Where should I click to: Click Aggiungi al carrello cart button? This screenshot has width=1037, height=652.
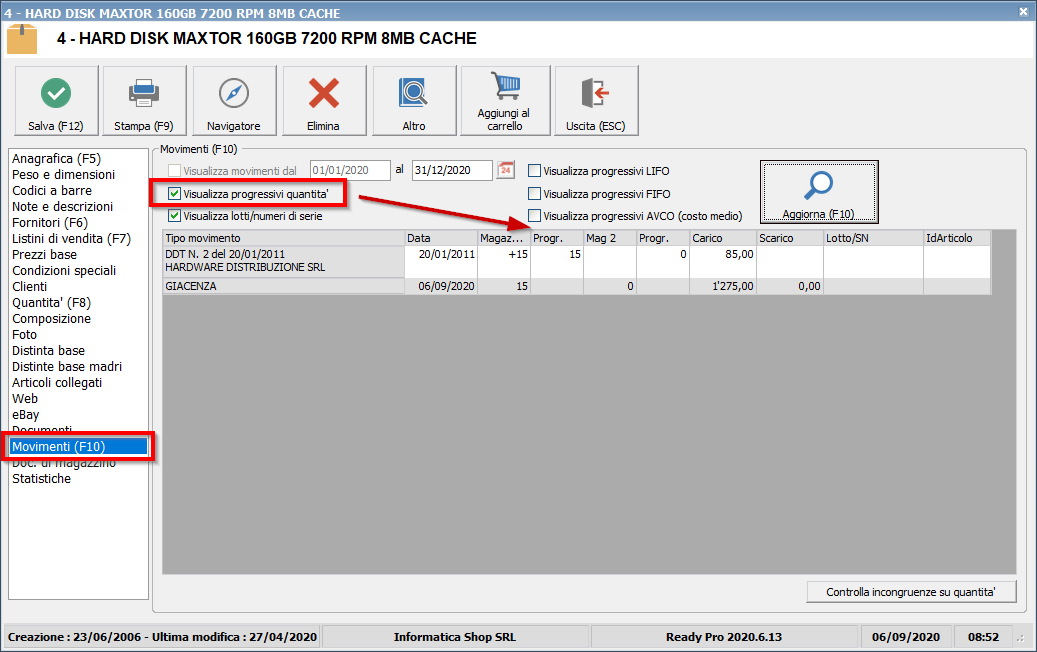505,101
